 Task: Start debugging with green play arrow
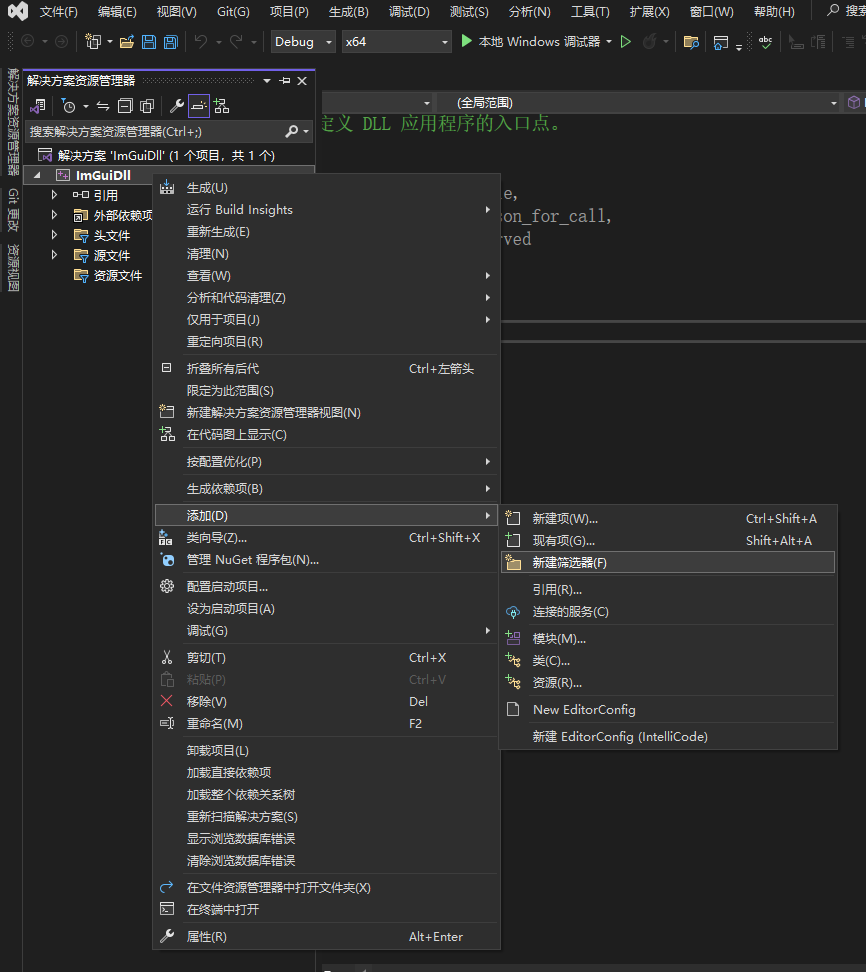(x=467, y=42)
